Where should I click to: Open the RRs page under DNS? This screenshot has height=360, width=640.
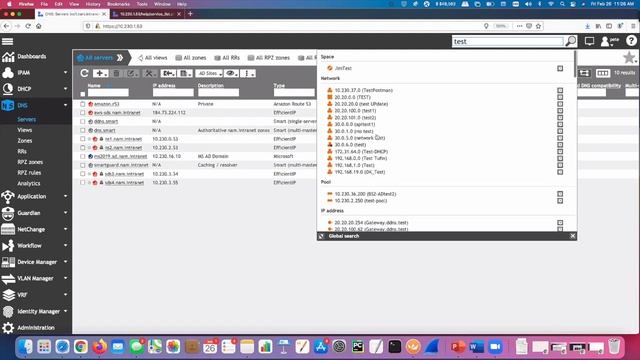[22, 151]
